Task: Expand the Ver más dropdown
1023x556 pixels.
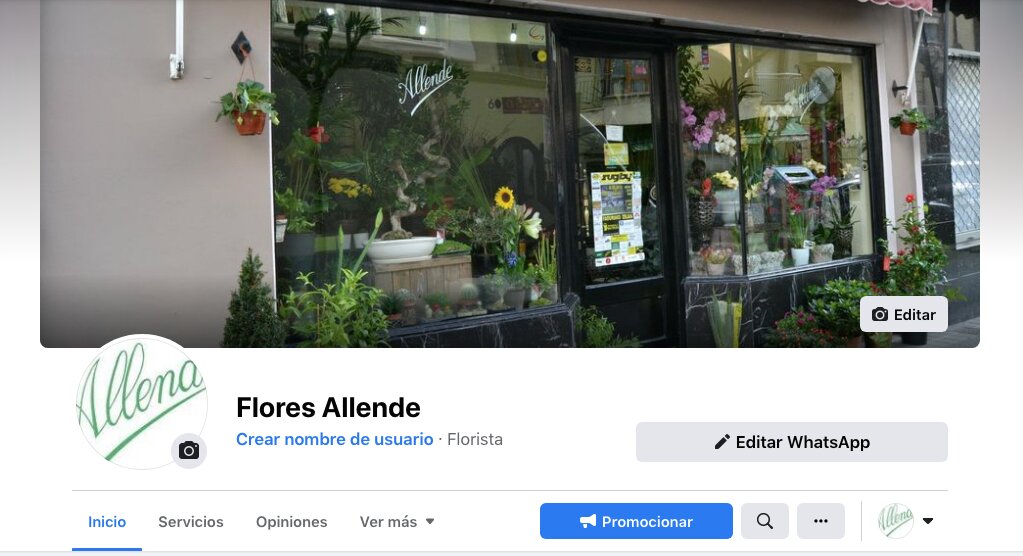Action: [397, 521]
